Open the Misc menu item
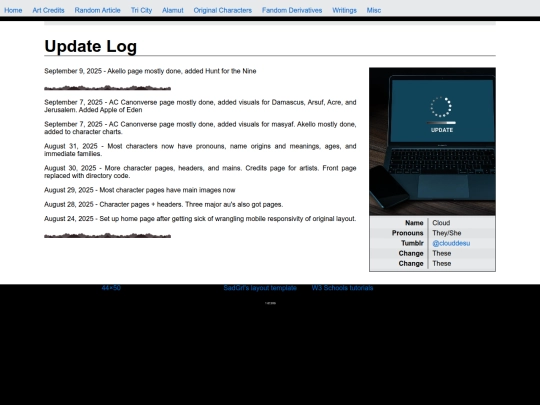 [374, 10]
